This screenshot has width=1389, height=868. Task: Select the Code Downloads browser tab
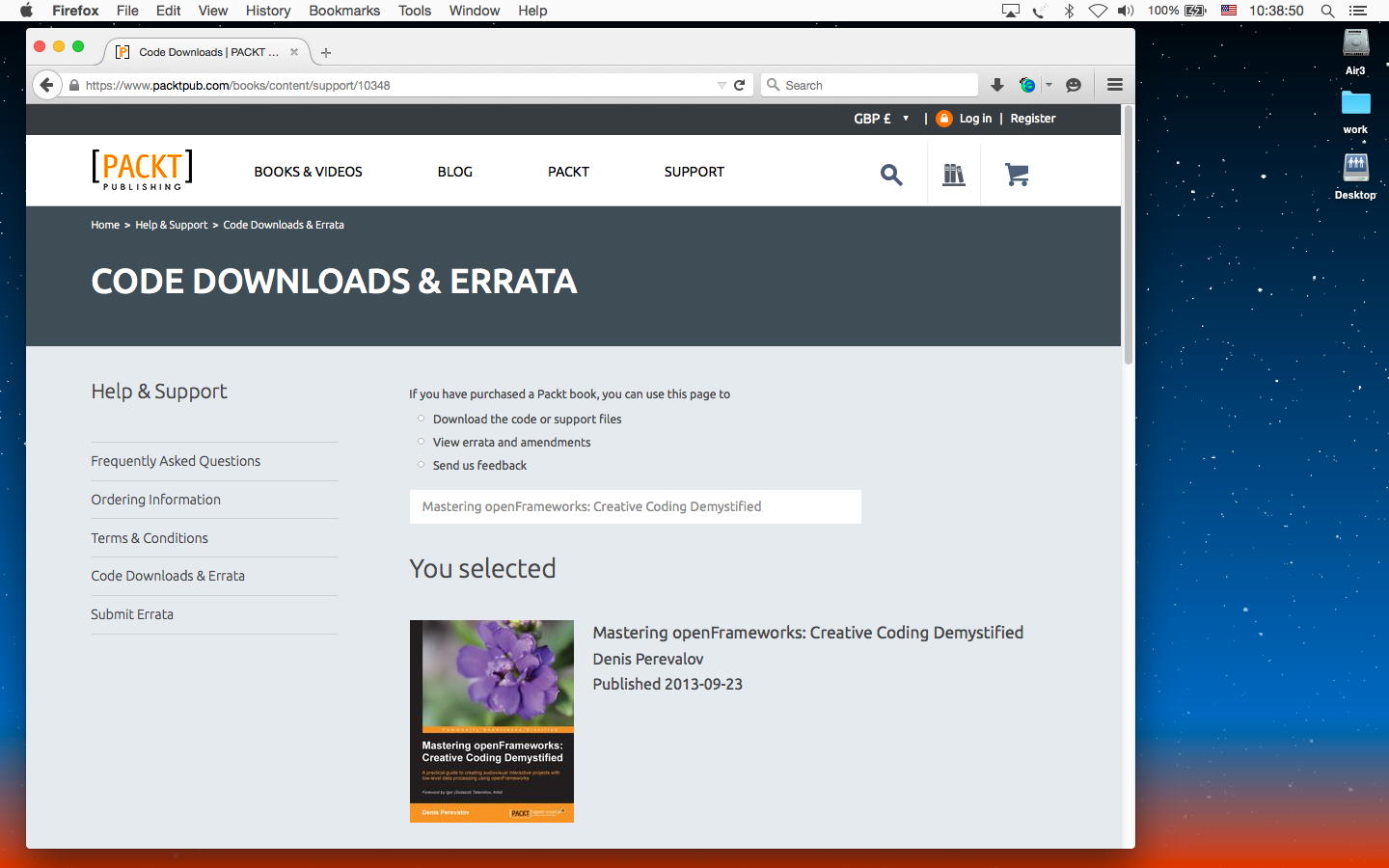[x=206, y=52]
